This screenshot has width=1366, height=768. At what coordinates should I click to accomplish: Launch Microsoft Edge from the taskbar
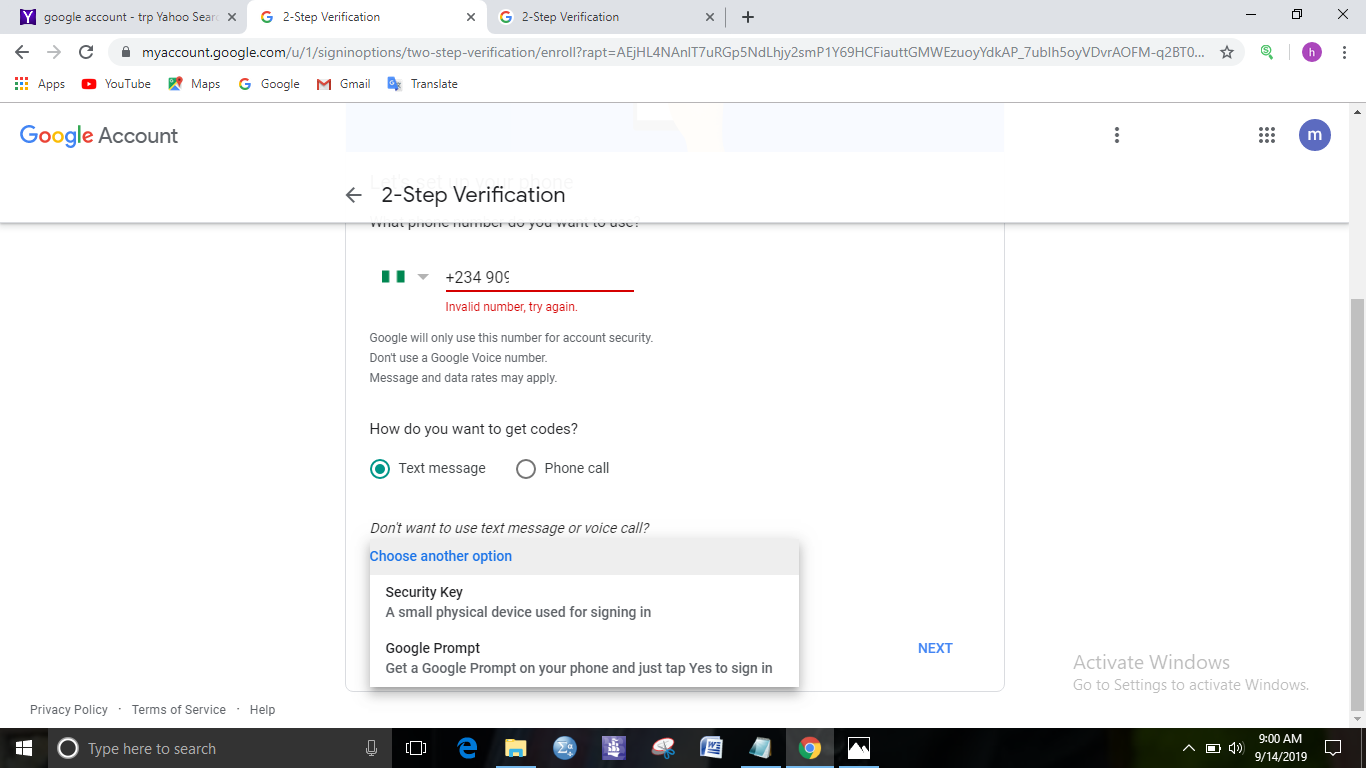(467, 748)
